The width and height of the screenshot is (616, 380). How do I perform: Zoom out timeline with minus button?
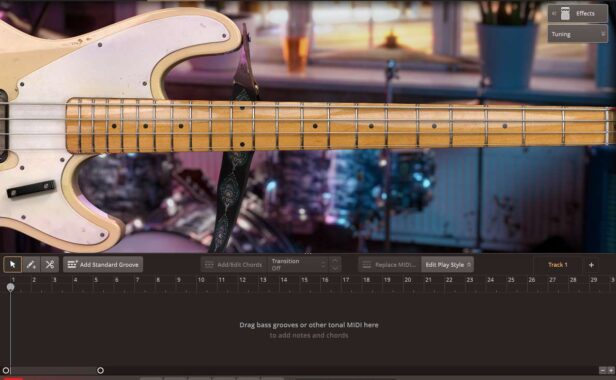point(603,370)
